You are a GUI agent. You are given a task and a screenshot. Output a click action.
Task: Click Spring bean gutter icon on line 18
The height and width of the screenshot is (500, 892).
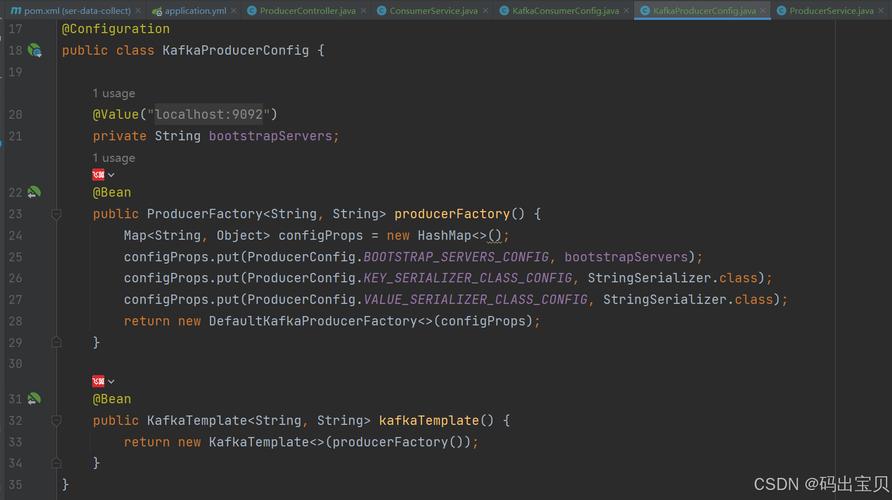tap(34, 50)
